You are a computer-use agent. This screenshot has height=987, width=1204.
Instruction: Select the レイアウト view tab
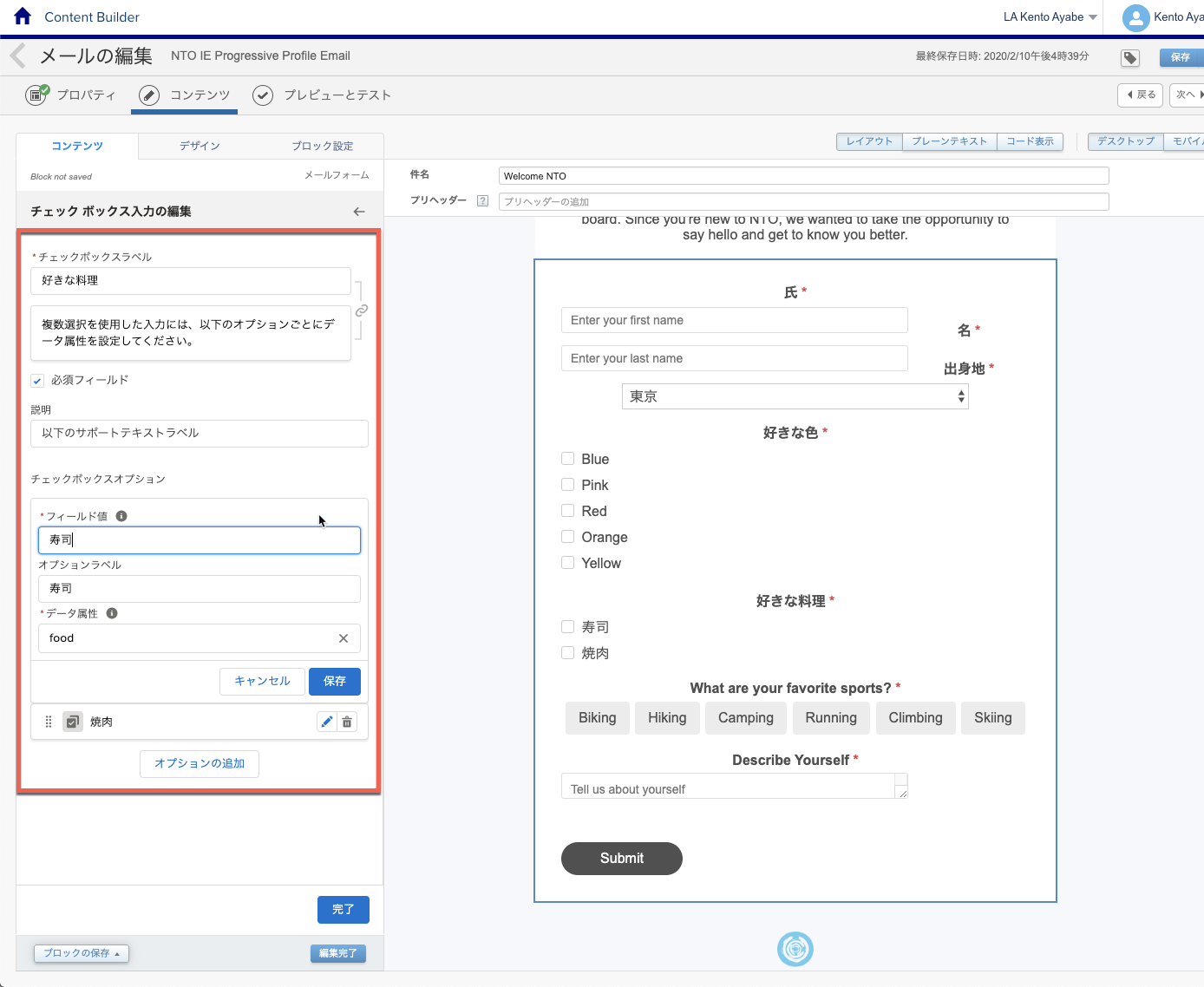click(x=869, y=141)
